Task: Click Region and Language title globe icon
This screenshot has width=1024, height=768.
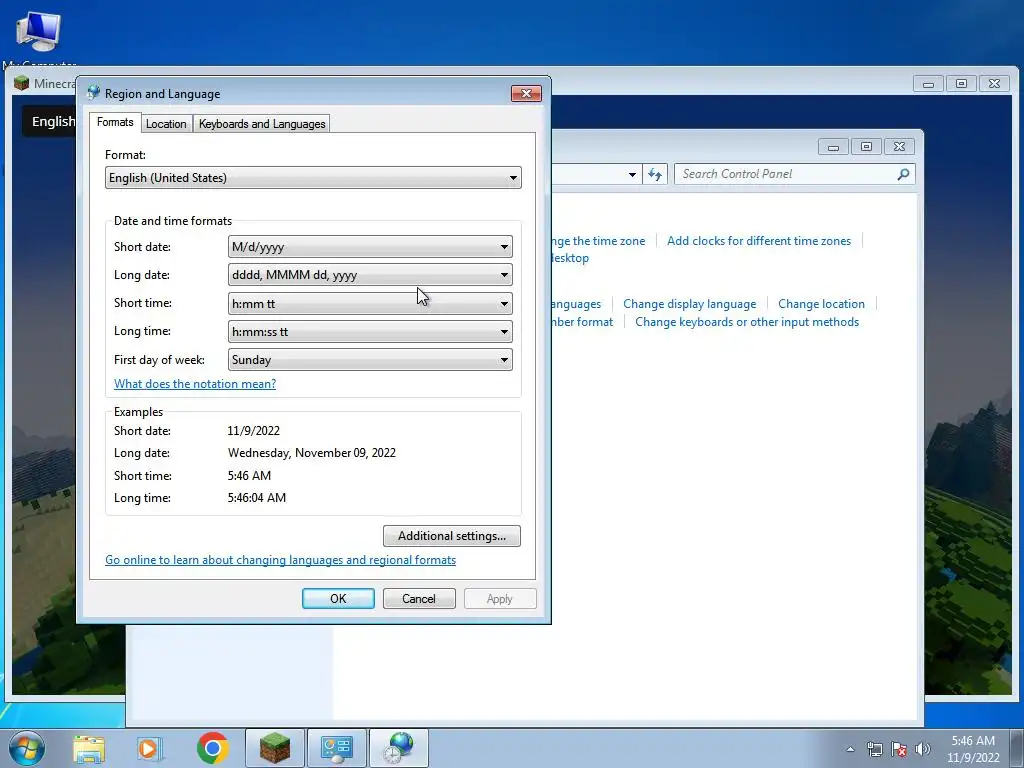Action: pyautogui.click(x=93, y=93)
